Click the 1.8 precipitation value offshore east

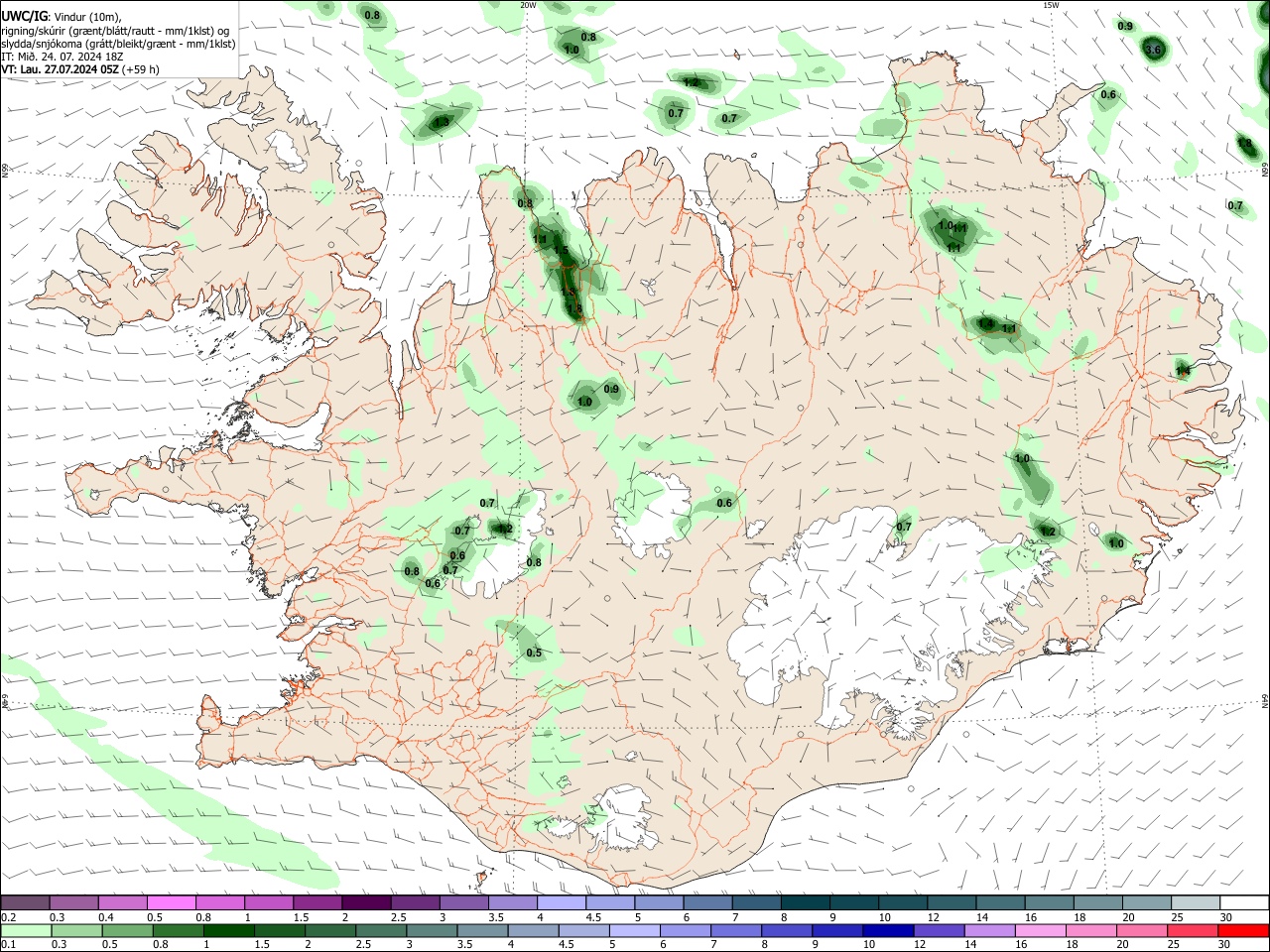[1244, 144]
